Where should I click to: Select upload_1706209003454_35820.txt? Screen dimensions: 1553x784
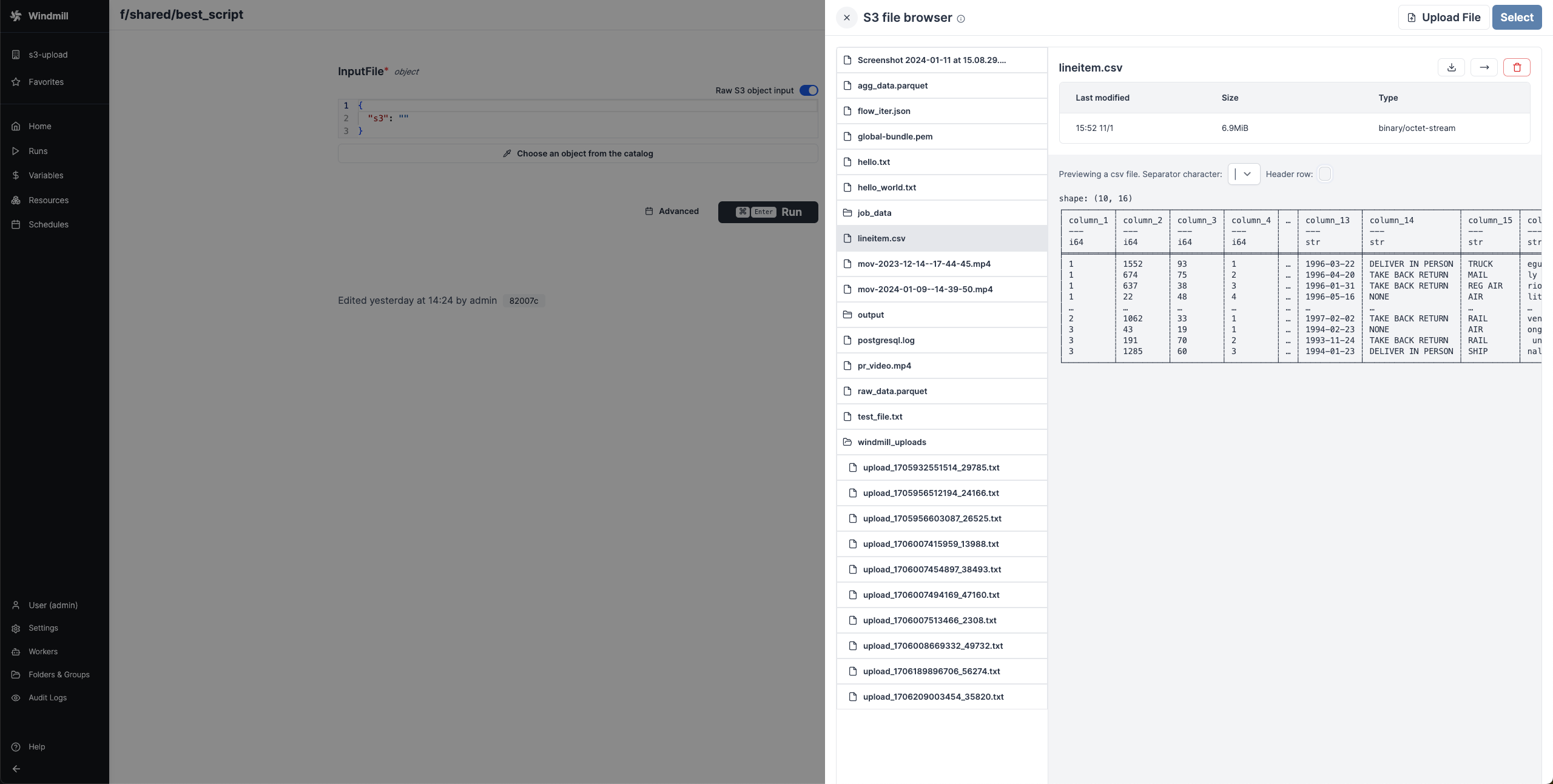(x=942, y=697)
